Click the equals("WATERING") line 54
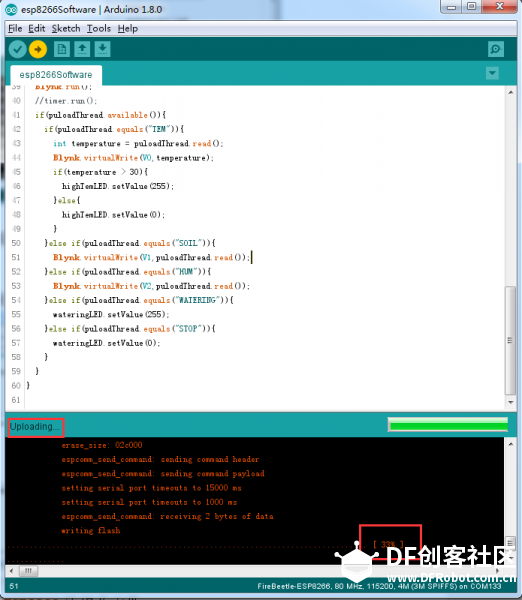The width and height of the screenshot is (522, 600). coord(139,300)
